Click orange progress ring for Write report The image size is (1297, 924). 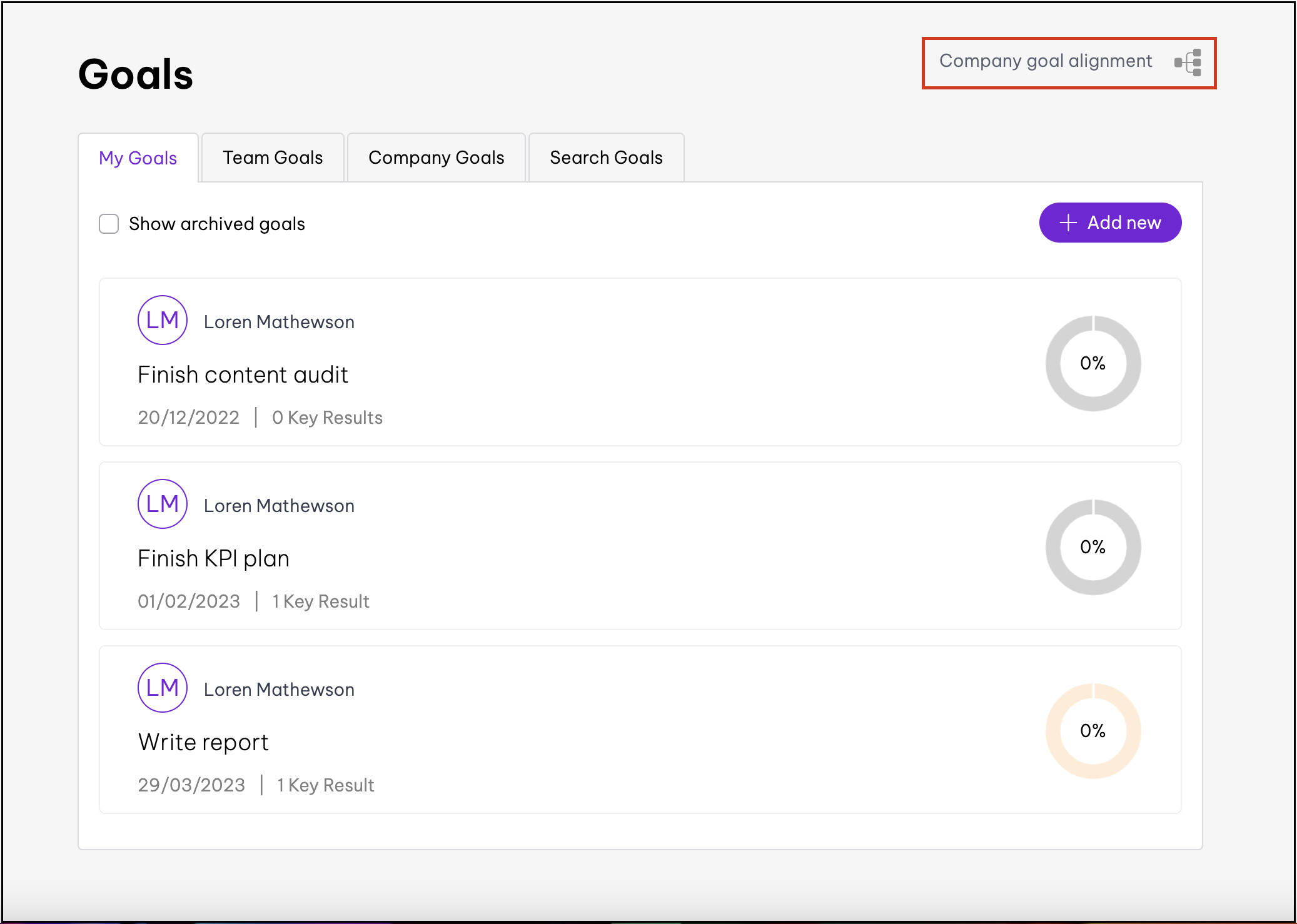[x=1093, y=731]
